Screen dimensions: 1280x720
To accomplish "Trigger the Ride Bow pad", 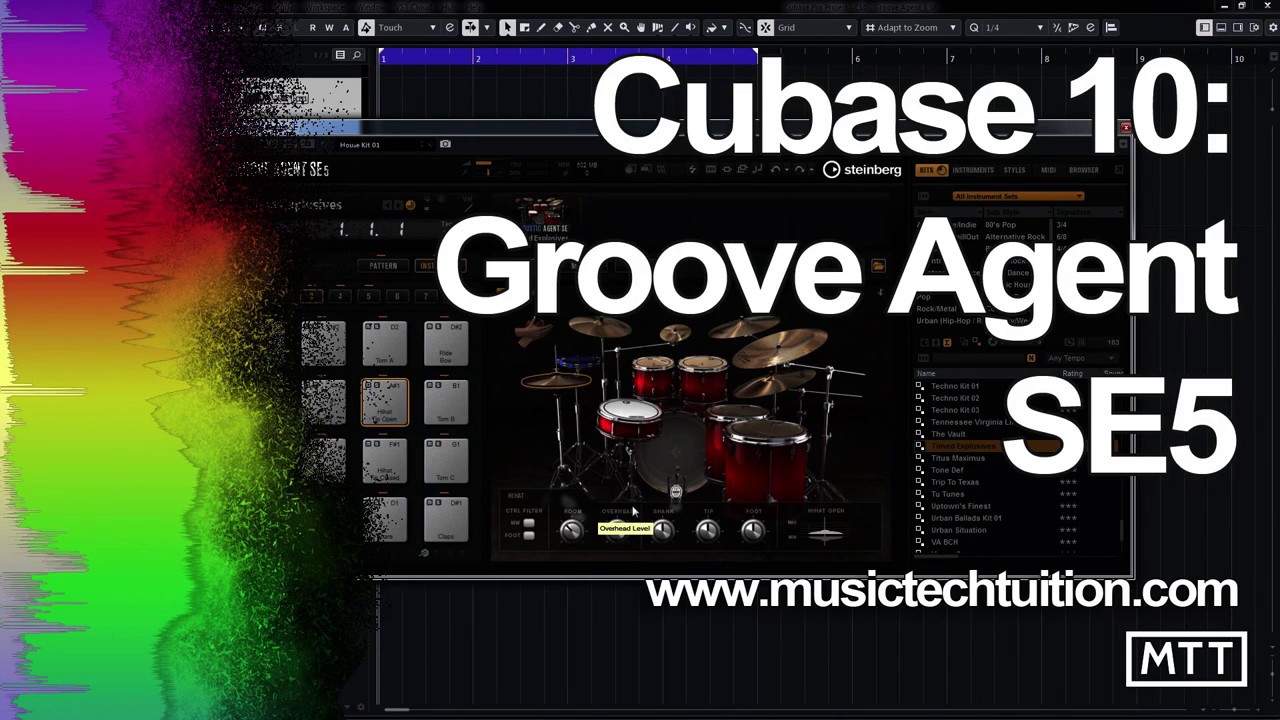I will point(446,343).
